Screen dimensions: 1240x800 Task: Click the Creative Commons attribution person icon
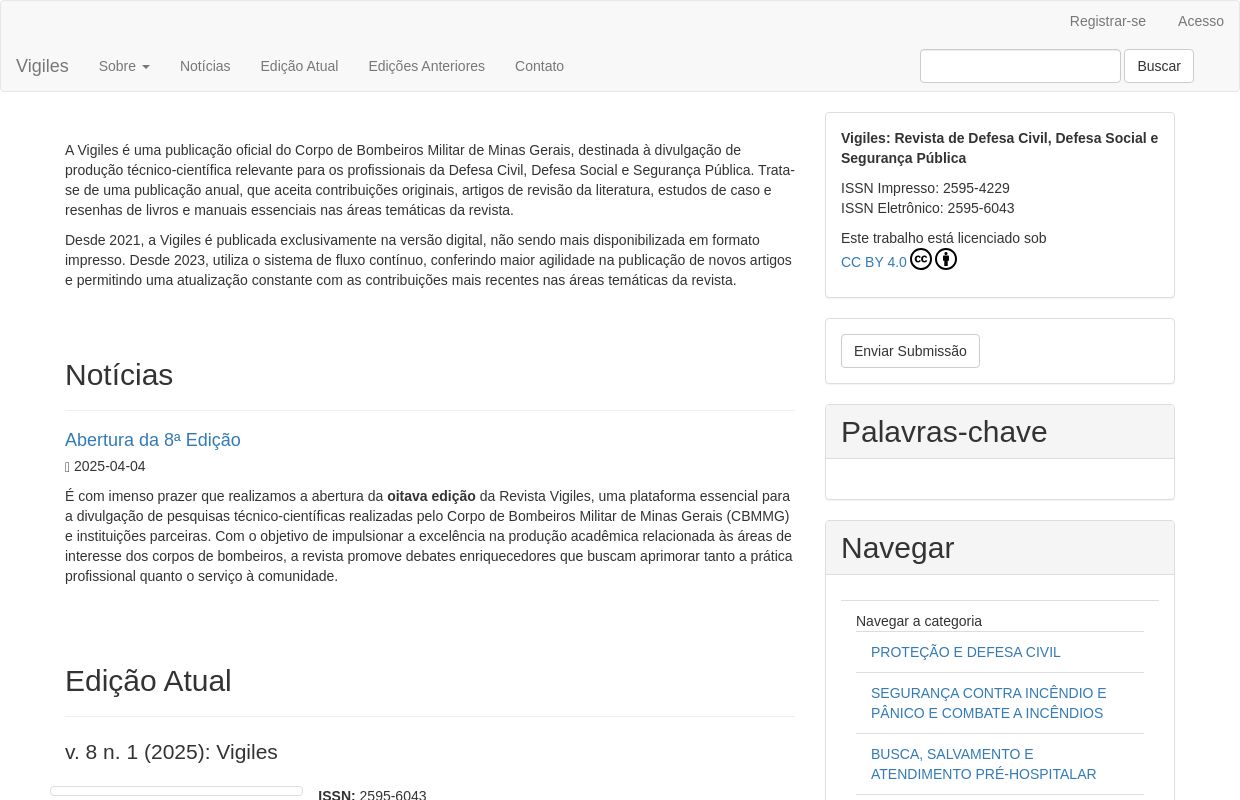pos(946,260)
